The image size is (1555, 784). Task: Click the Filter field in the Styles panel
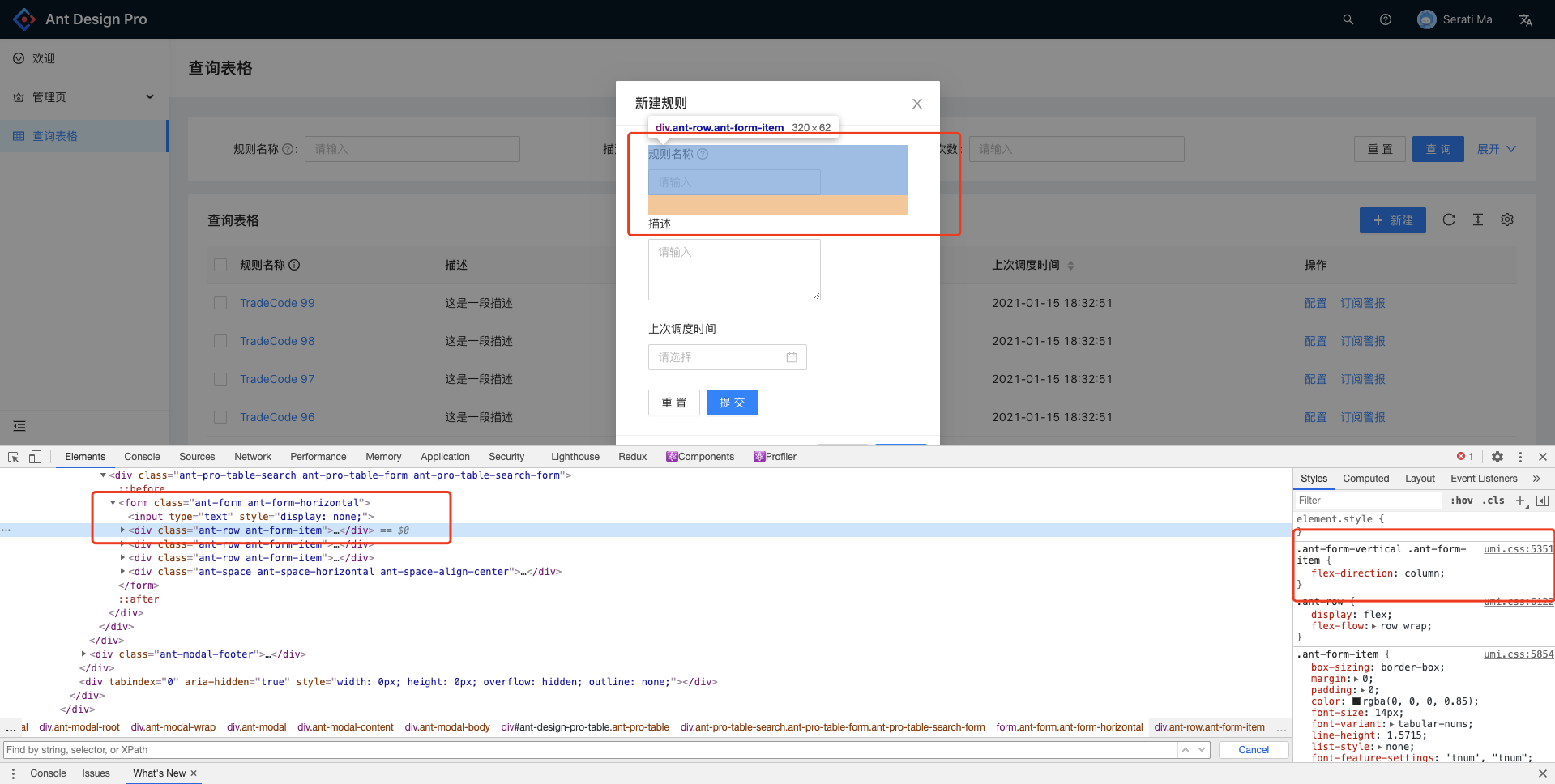1369,500
